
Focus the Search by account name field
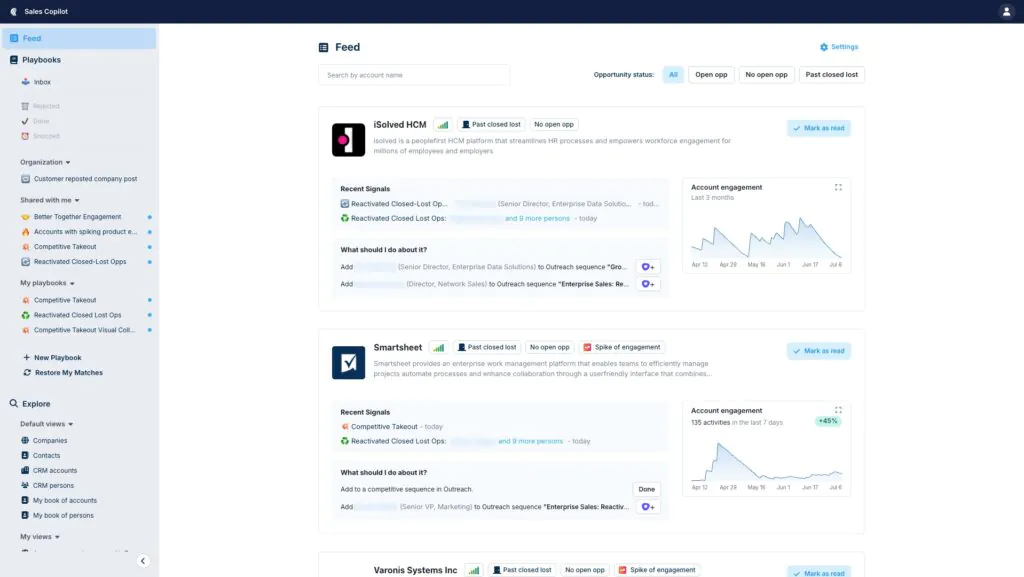pyautogui.click(x=414, y=75)
